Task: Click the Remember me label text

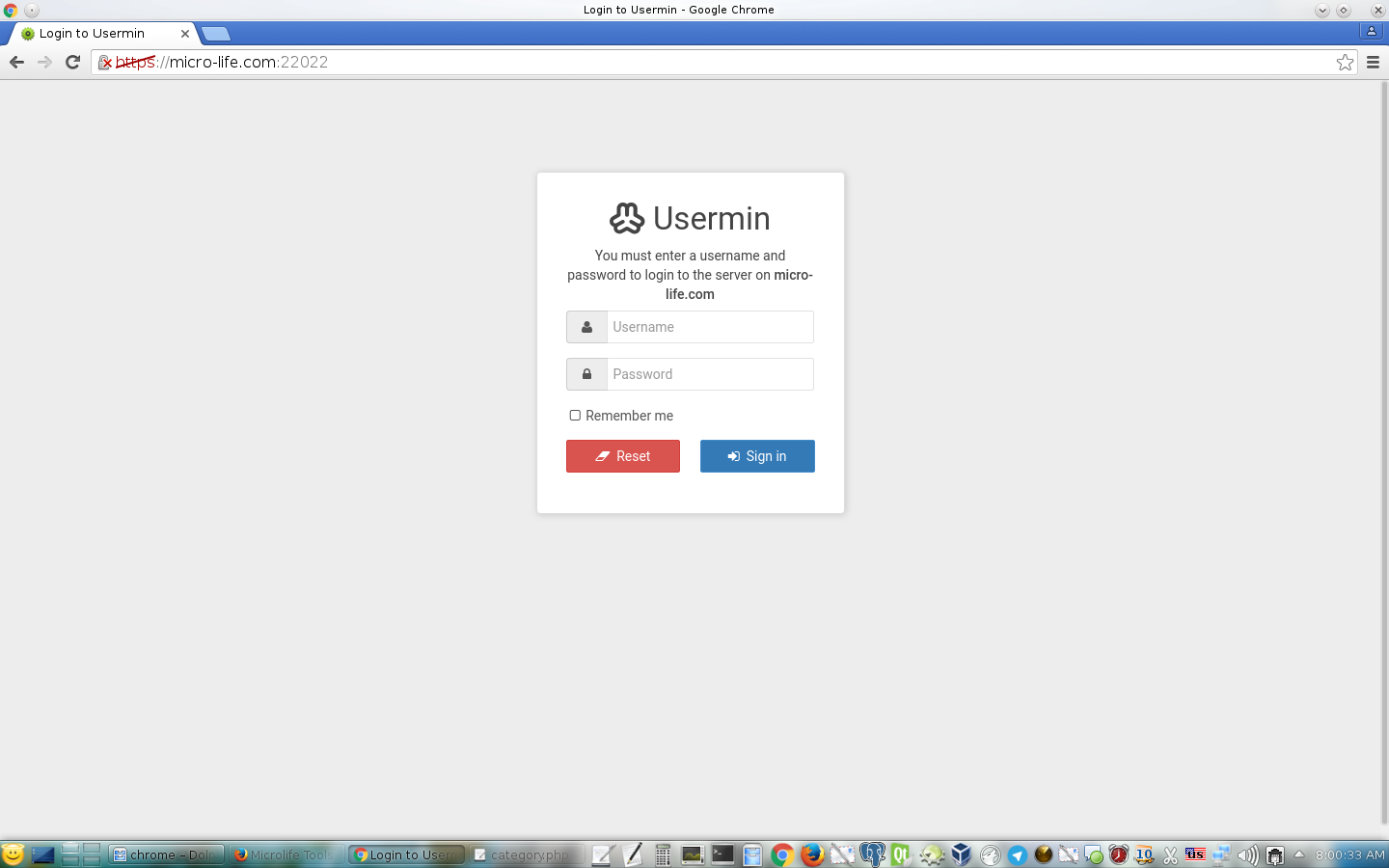Action: click(x=629, y=416)
